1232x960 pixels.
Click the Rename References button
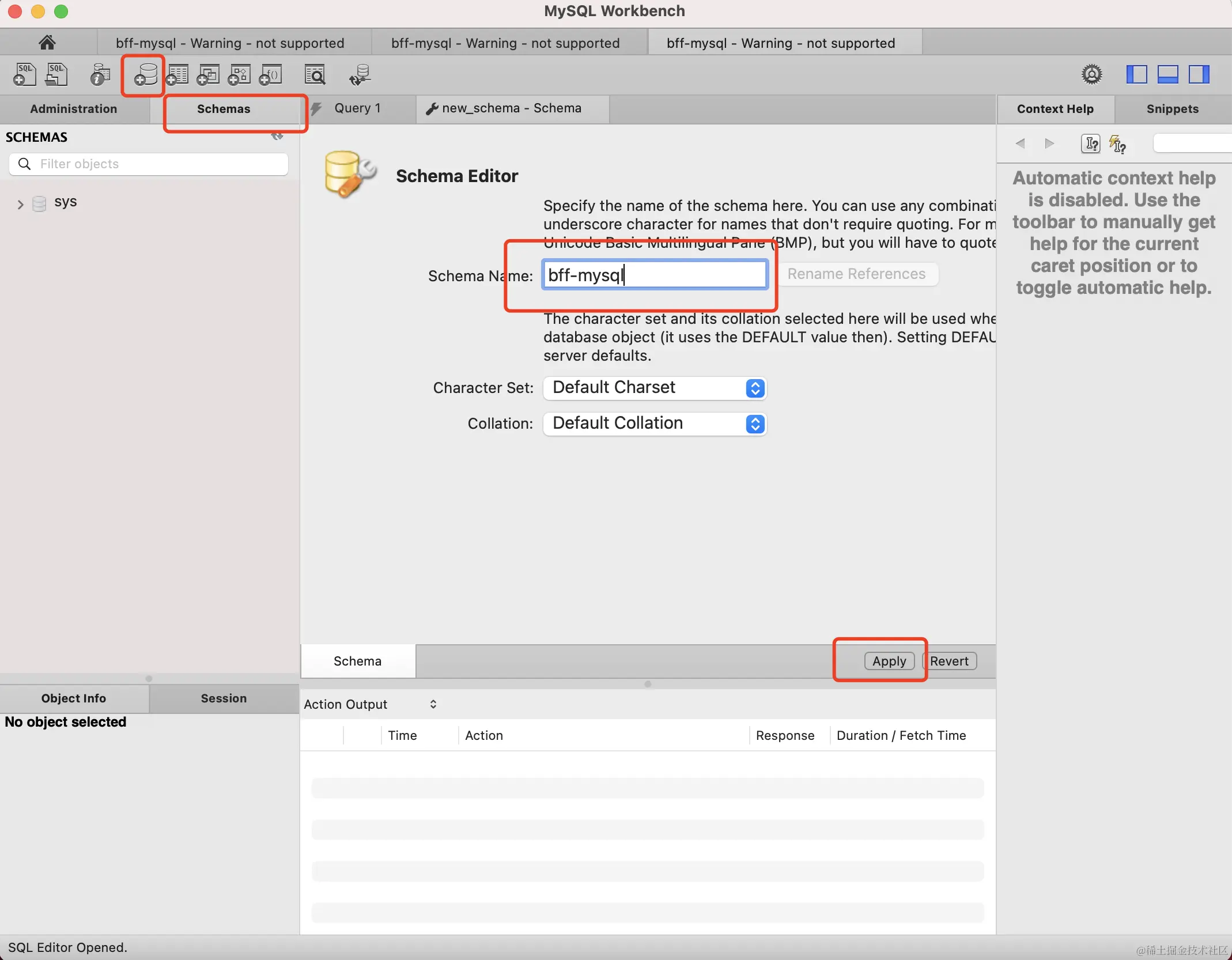tap(858, 274)
